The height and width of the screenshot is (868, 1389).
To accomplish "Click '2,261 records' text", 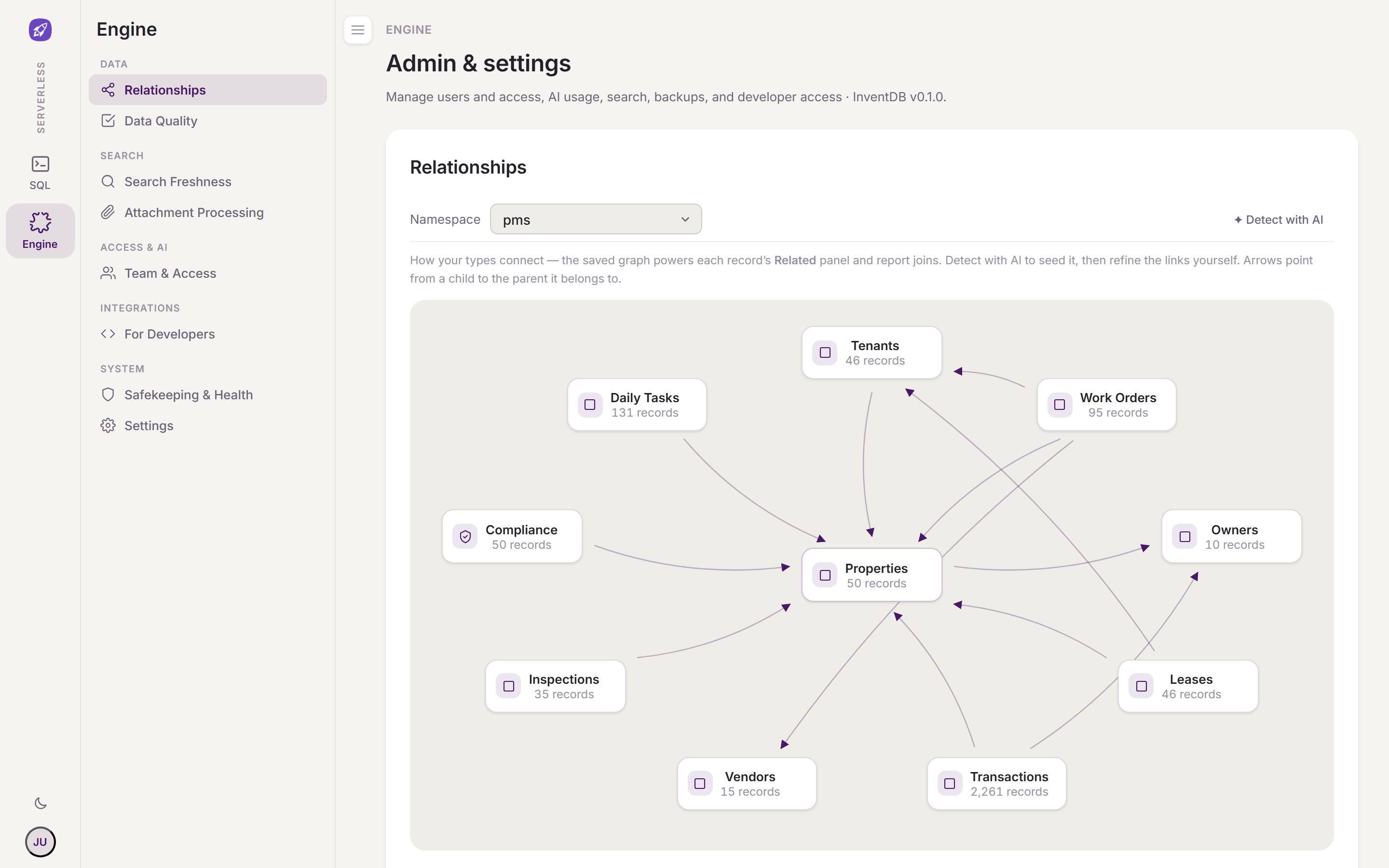I will [1009, 792].
